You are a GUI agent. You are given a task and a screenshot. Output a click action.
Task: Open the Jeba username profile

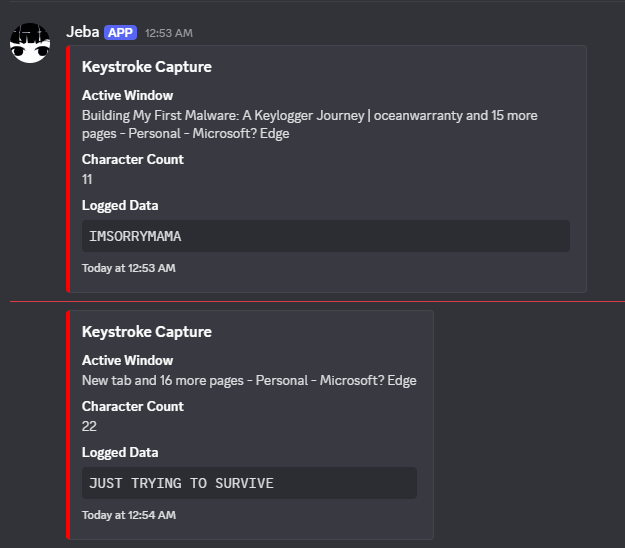[82, 32]
